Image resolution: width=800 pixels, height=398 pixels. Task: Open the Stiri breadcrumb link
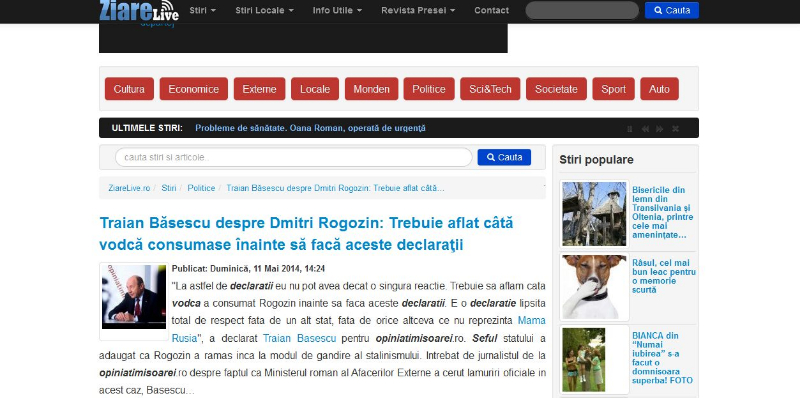click(x=169, y=188)
